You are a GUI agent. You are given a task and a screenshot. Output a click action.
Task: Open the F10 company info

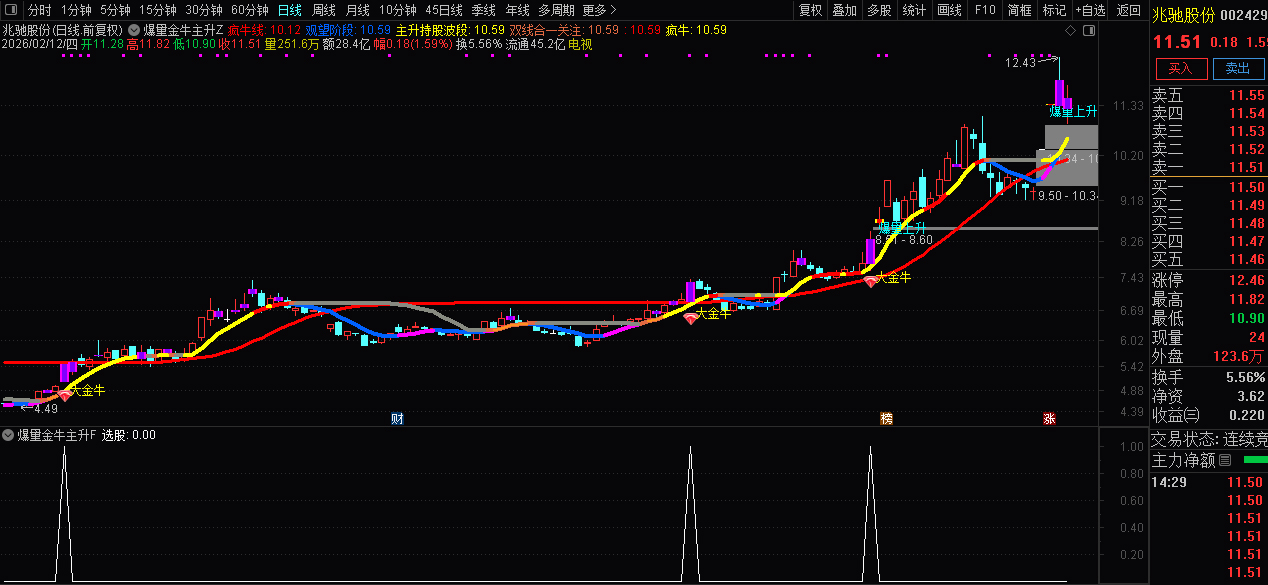(985, 10)
